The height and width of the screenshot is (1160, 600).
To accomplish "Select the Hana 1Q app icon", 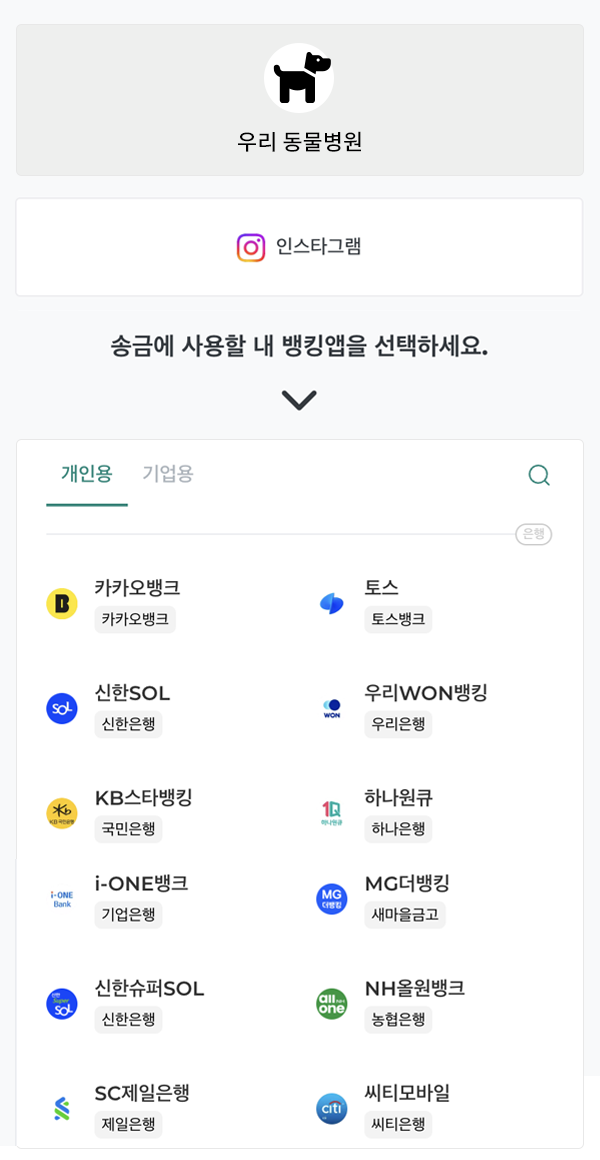I will point(332,813).
